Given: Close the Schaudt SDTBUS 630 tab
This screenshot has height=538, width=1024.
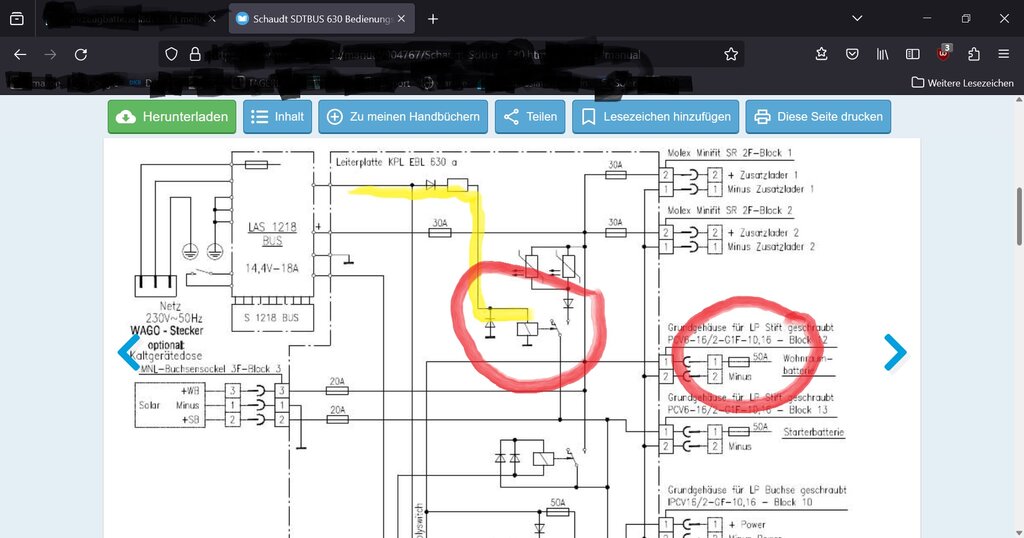Looking at the screenshot, I should 402,19.
